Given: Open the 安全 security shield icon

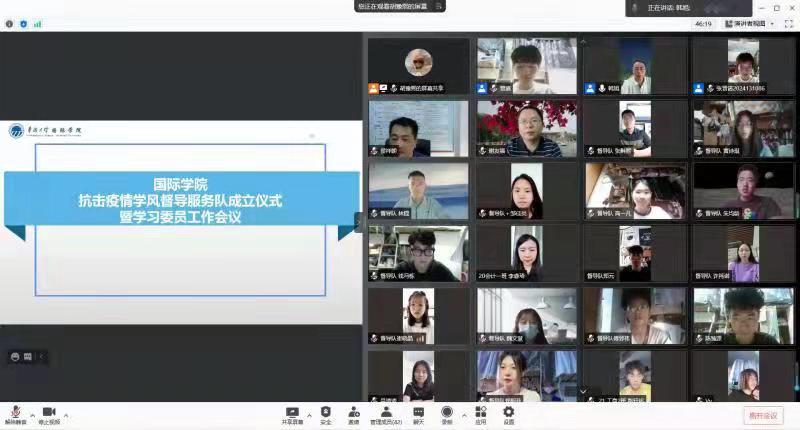Looking at the screenshot, I should 325,412.
